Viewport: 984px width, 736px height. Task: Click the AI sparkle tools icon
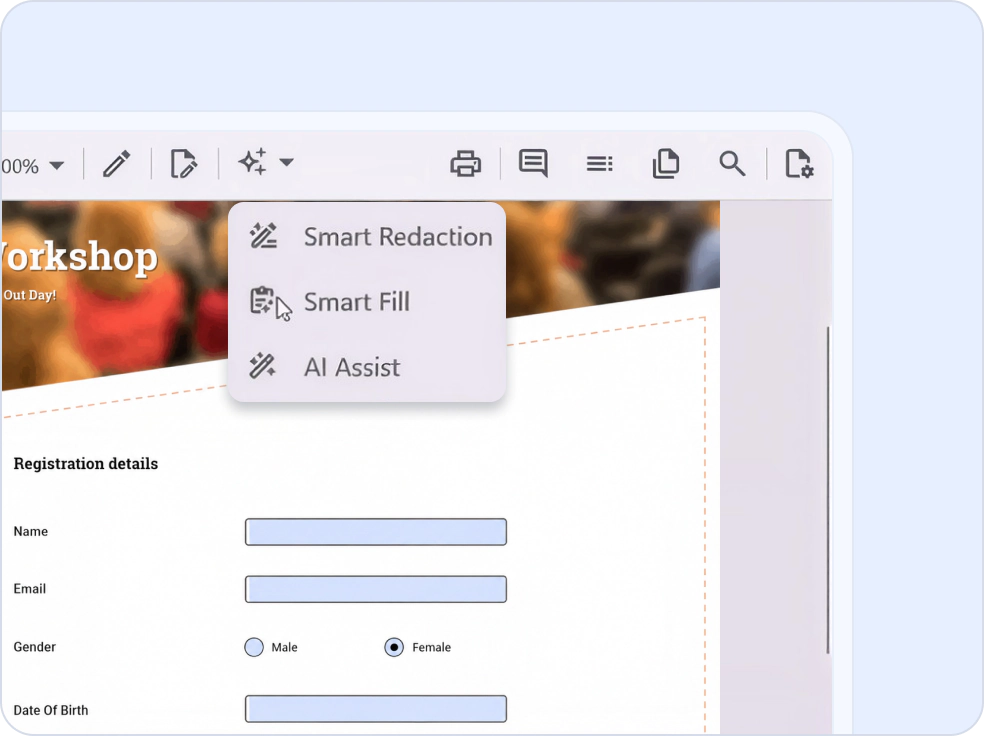click(x=253, y=162)
